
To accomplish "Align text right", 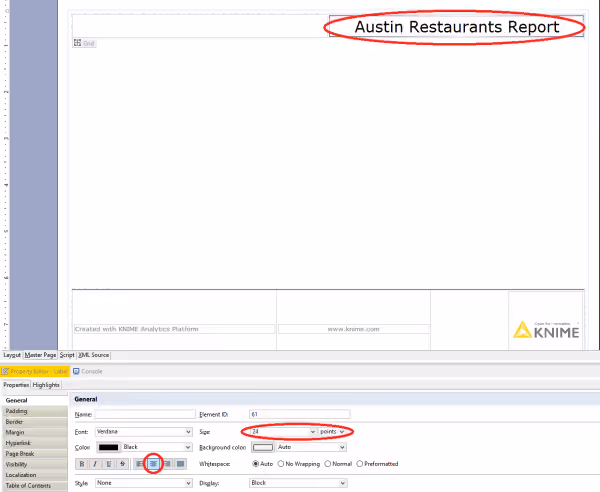I will click(x=167, y=464).
